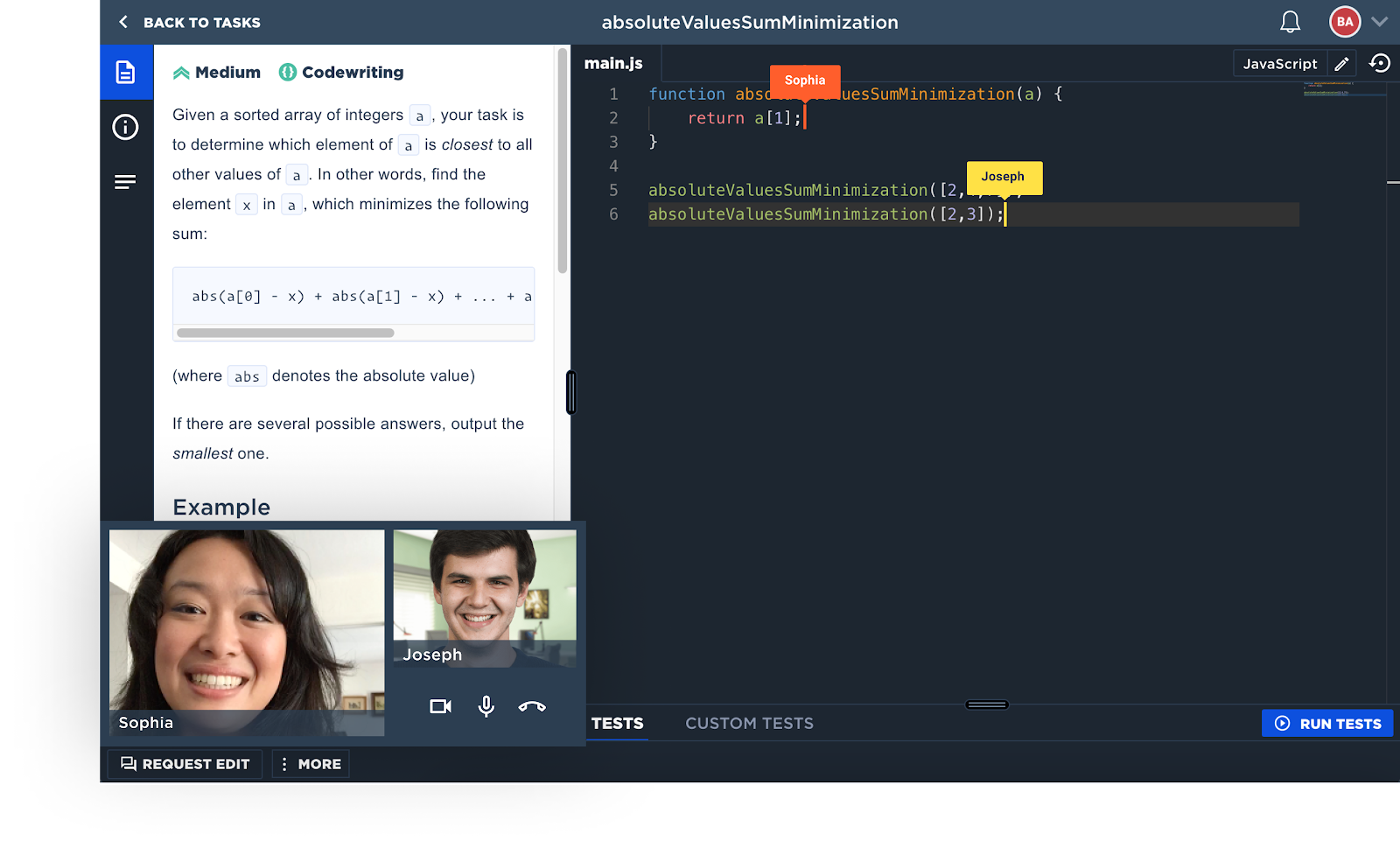Click the panel divider handle beside description
This screenshot has width=1400, height=848.
pyautogui.click(x=571, y=392)
